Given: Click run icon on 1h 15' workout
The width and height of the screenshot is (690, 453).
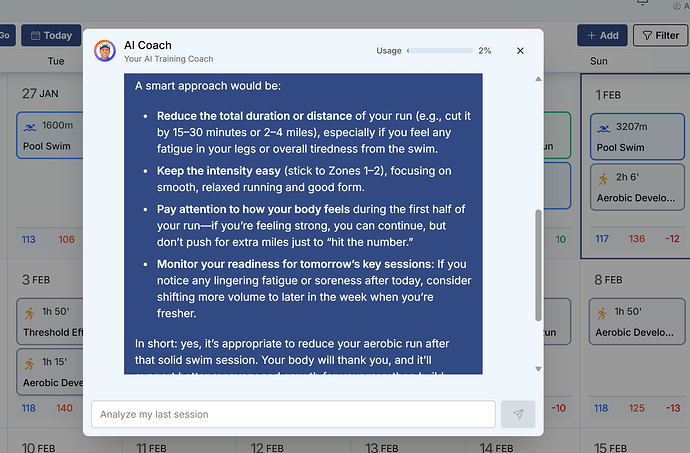Looking at the screenshot, I should (x=29, y=364).
